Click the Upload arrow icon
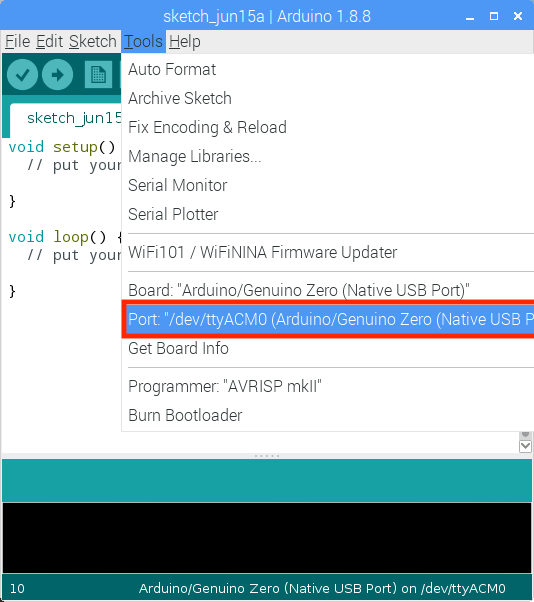534x602 pixels. (x=58, y=75)
